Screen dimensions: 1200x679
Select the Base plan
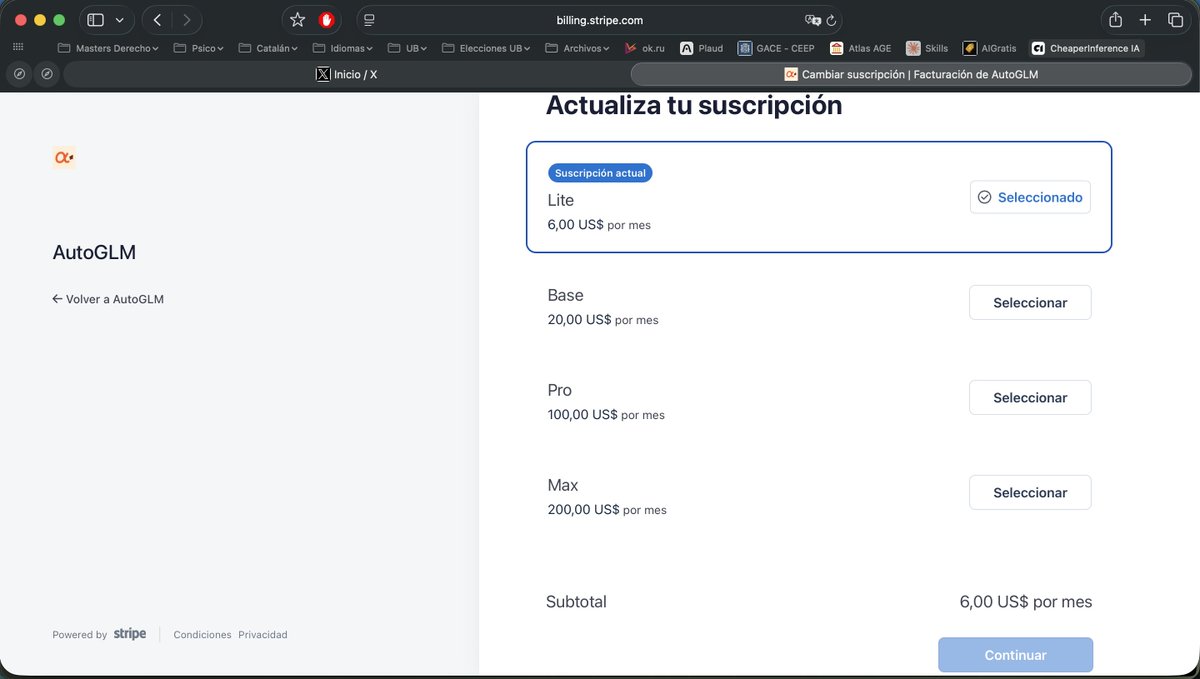pos(1030,303)
